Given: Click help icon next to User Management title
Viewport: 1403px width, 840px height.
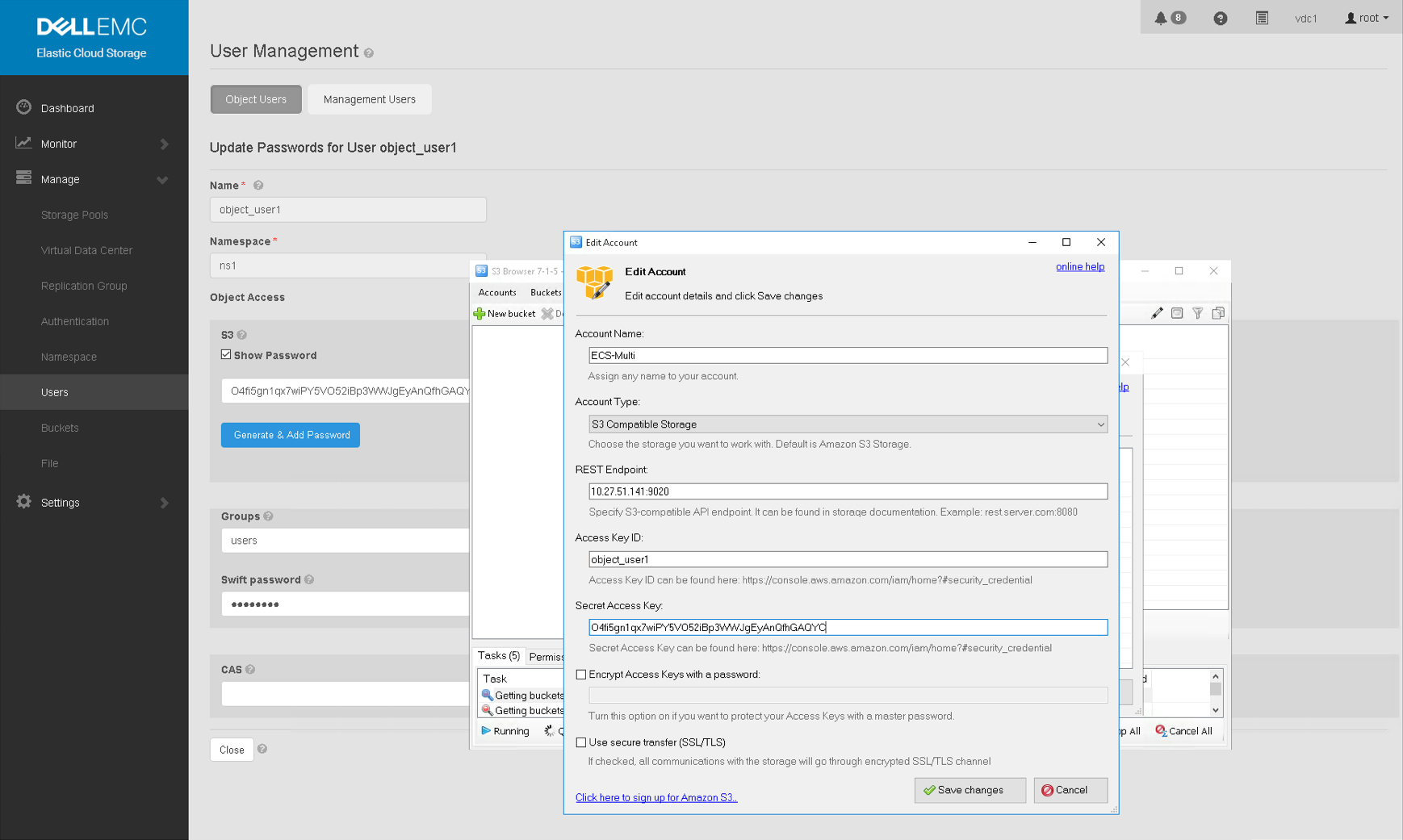Looking at the screenshot, I should tap(369, 53).
